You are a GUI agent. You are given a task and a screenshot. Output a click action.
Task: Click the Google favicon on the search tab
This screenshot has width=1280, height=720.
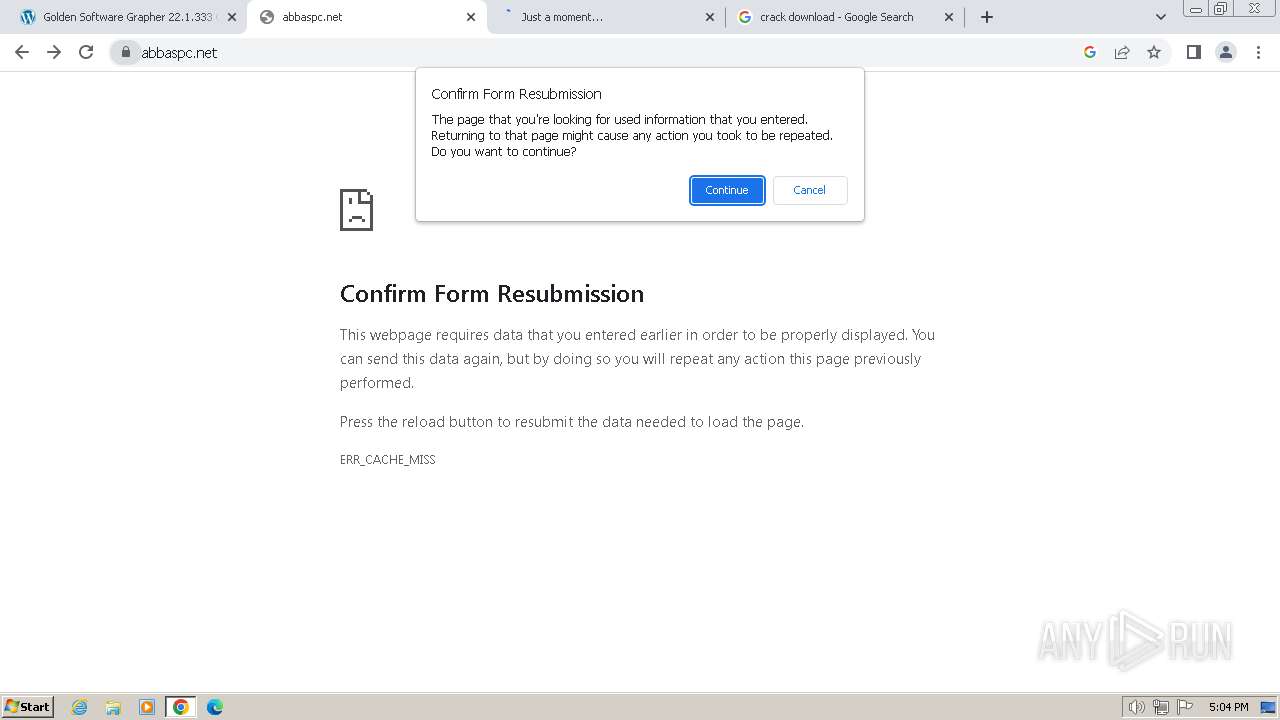point(745,17)
